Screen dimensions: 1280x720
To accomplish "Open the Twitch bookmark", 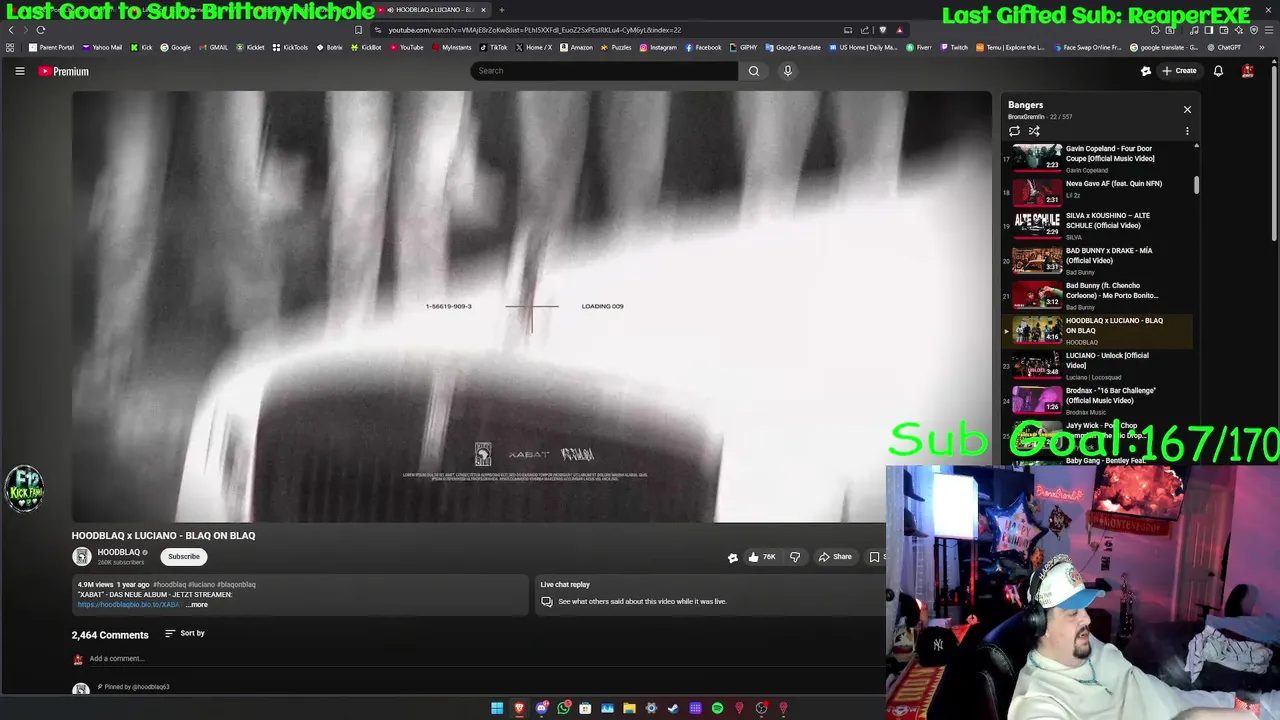I will (954, 47).
